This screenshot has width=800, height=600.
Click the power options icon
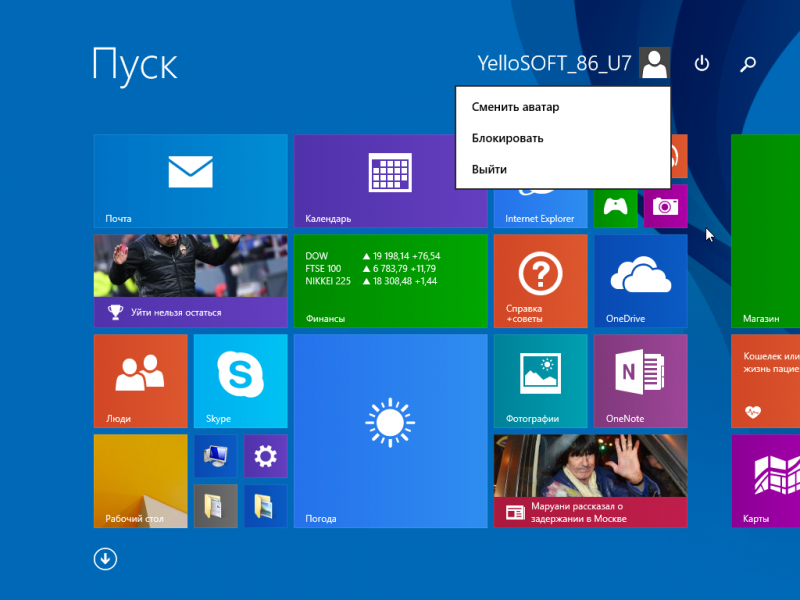tap(702, 63)
